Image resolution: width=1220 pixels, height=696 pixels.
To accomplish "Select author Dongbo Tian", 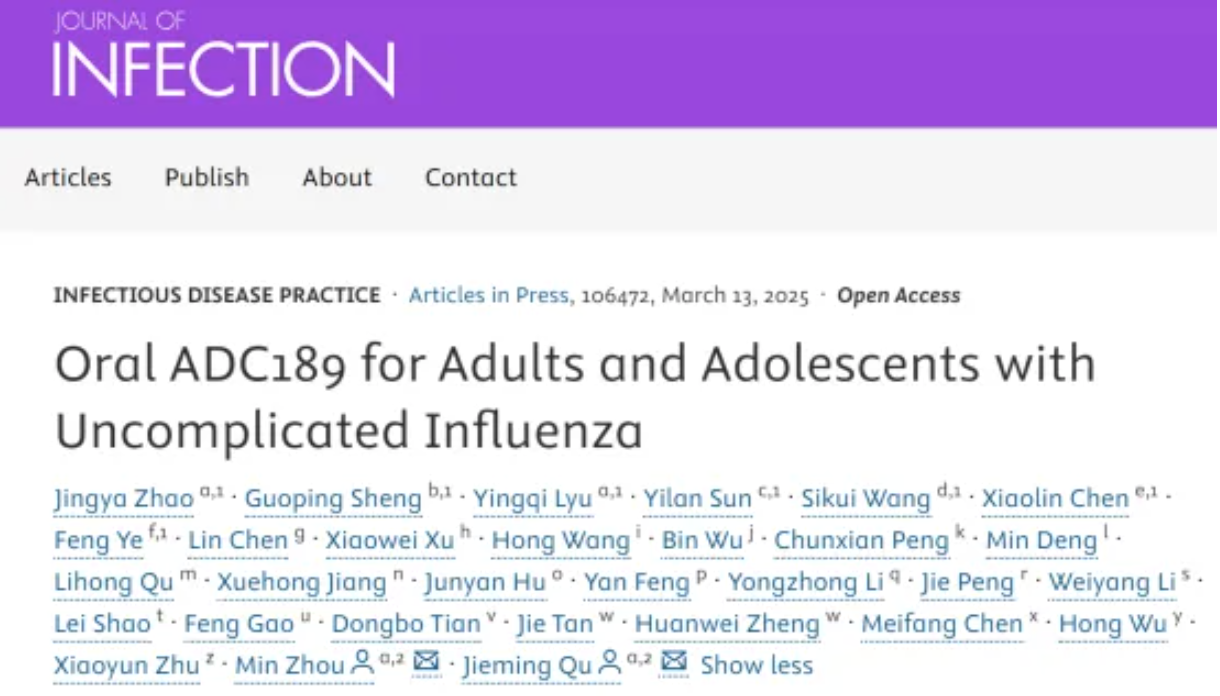I will (x=406, y=624).
